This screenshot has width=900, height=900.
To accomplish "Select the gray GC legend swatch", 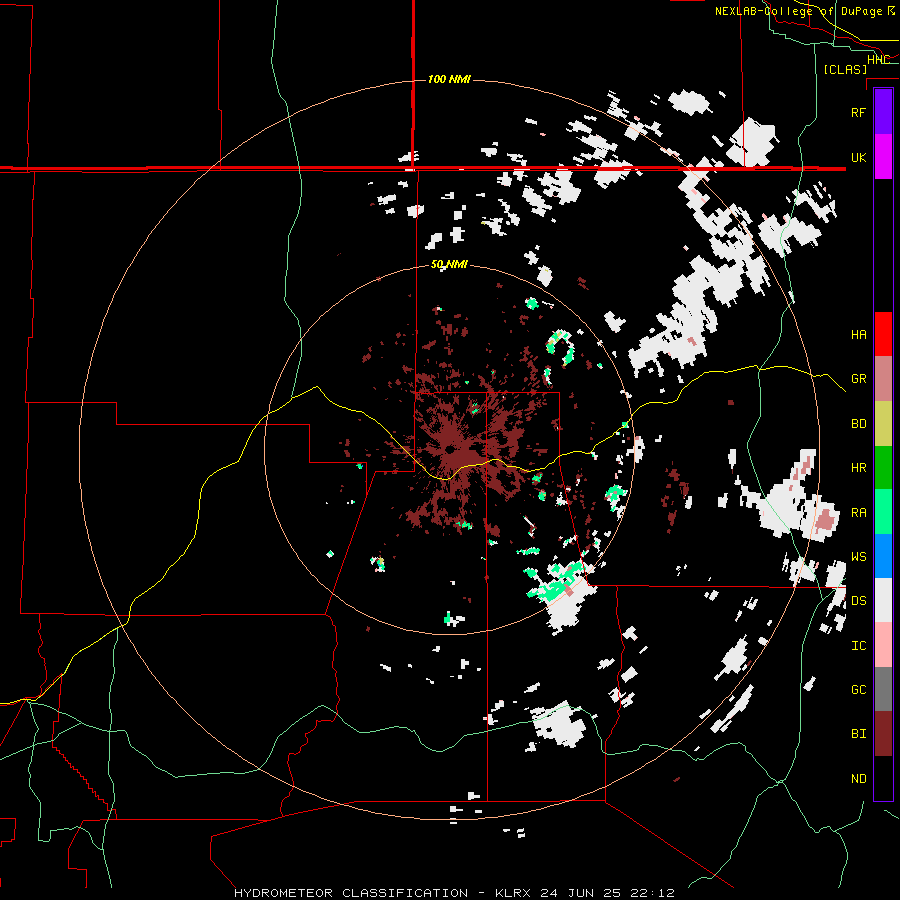I will coord(883,689).
